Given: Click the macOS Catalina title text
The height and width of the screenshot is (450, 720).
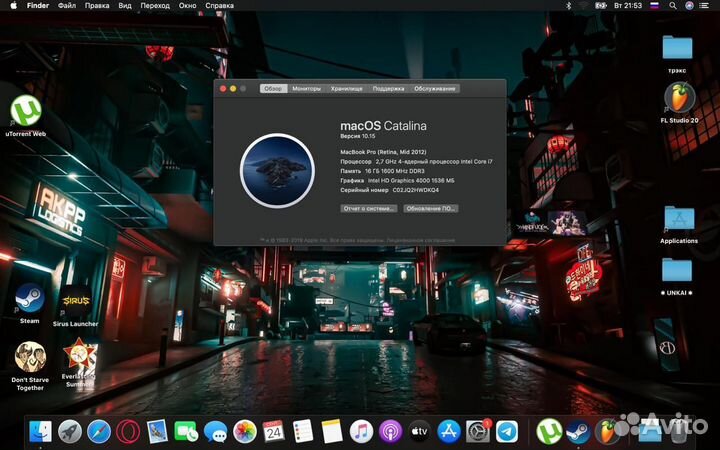Looking at the screenshot, I should 383,126.
